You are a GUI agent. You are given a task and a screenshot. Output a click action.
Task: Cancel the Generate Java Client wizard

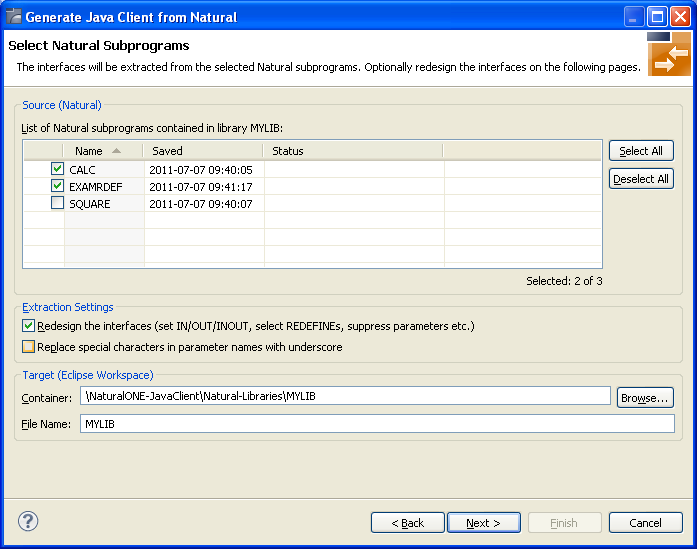click(645, 523)
